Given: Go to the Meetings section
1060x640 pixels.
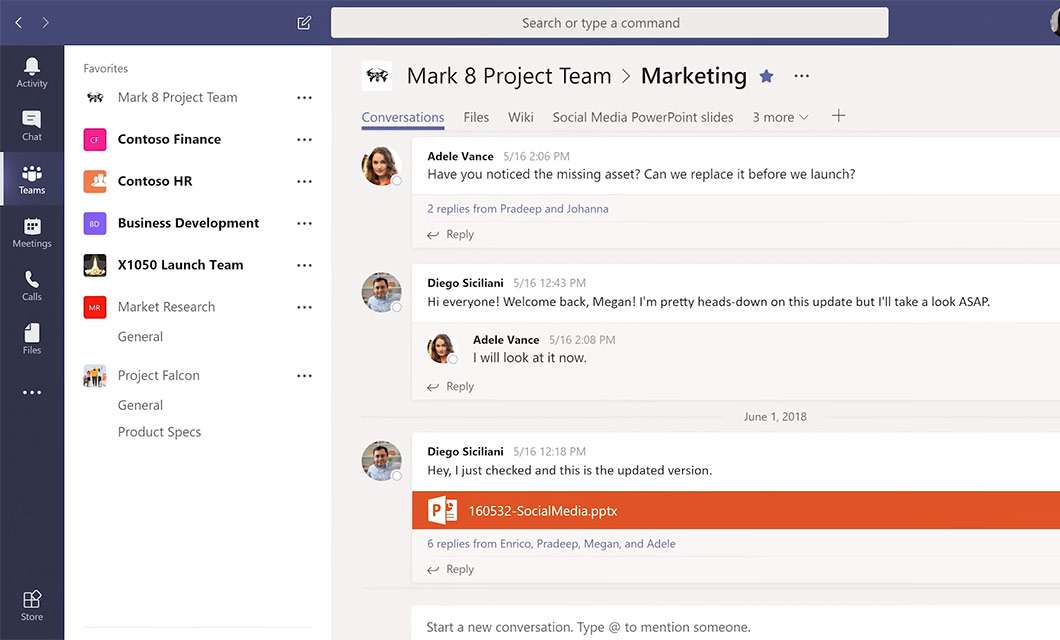Looking at the screenshot, I should (31, 232).
